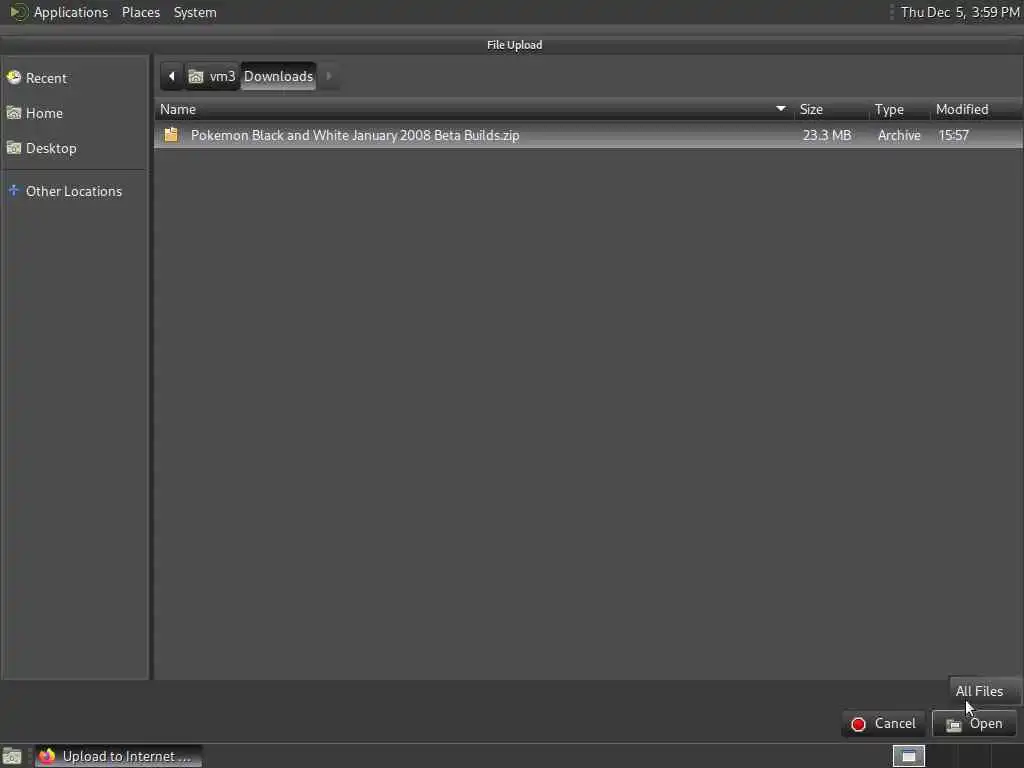Click the Firefox icon in the taskbar
The image size is (1024, 768).
[x=46, y=756]
